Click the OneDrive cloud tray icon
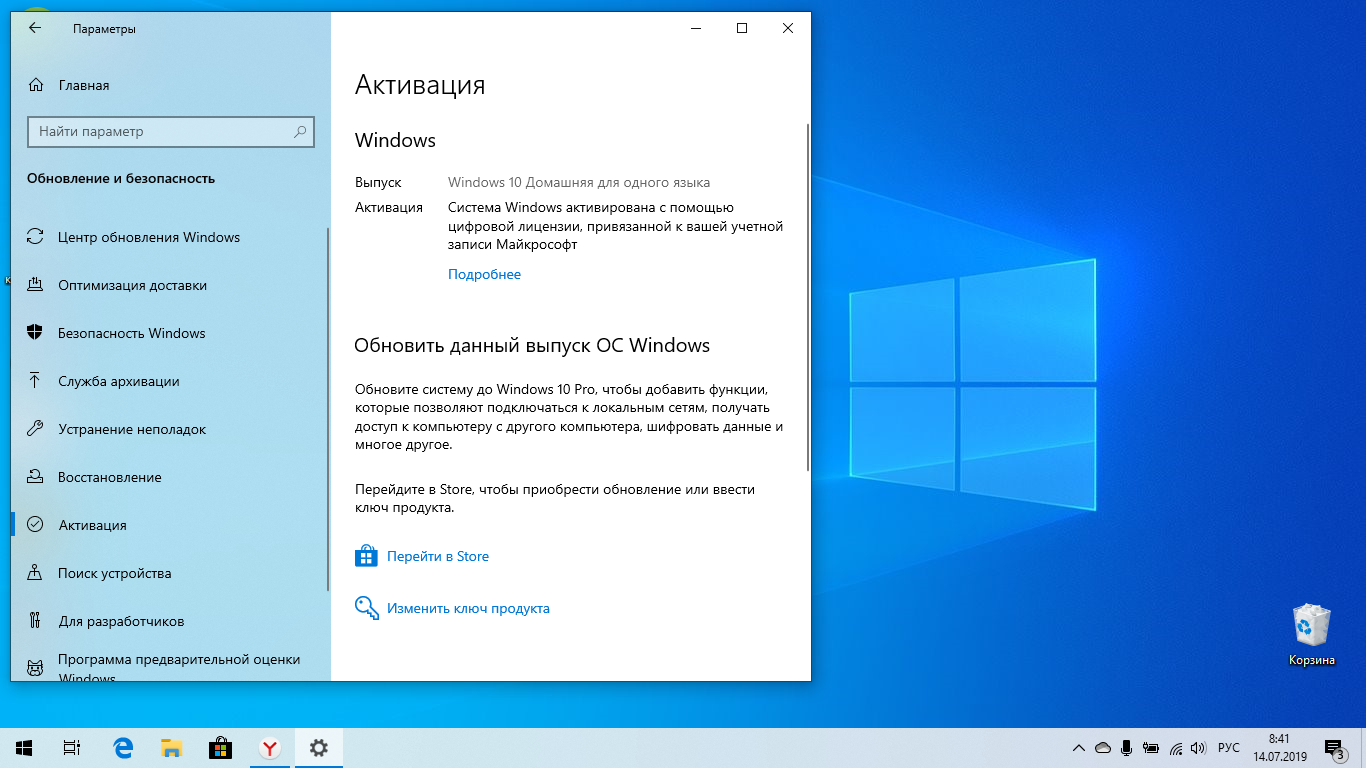The height and width of the screenshot is (768, 1366). [x=1103, y=748]
